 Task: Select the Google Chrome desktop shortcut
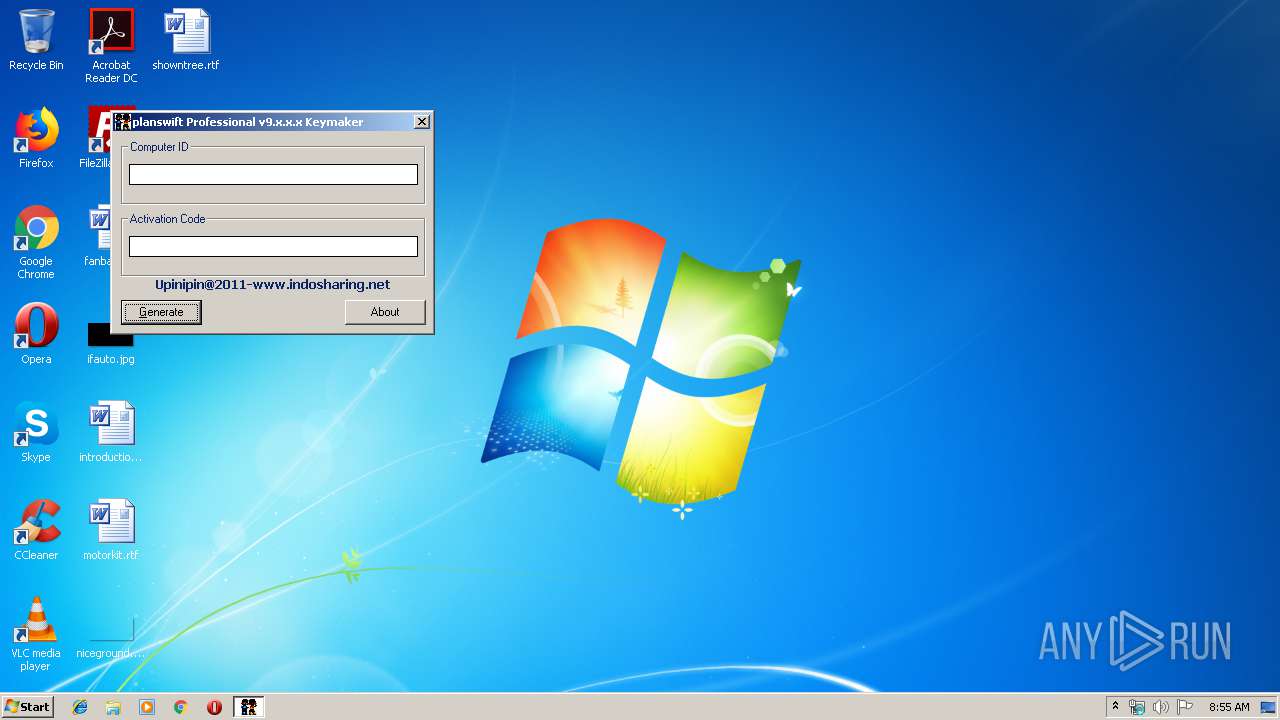coord(36,243)
